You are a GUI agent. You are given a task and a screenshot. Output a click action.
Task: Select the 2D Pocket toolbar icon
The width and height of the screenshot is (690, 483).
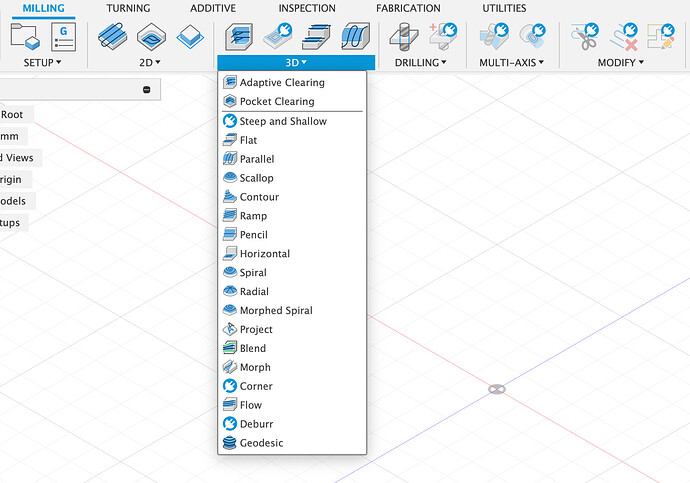click(151, 37)
